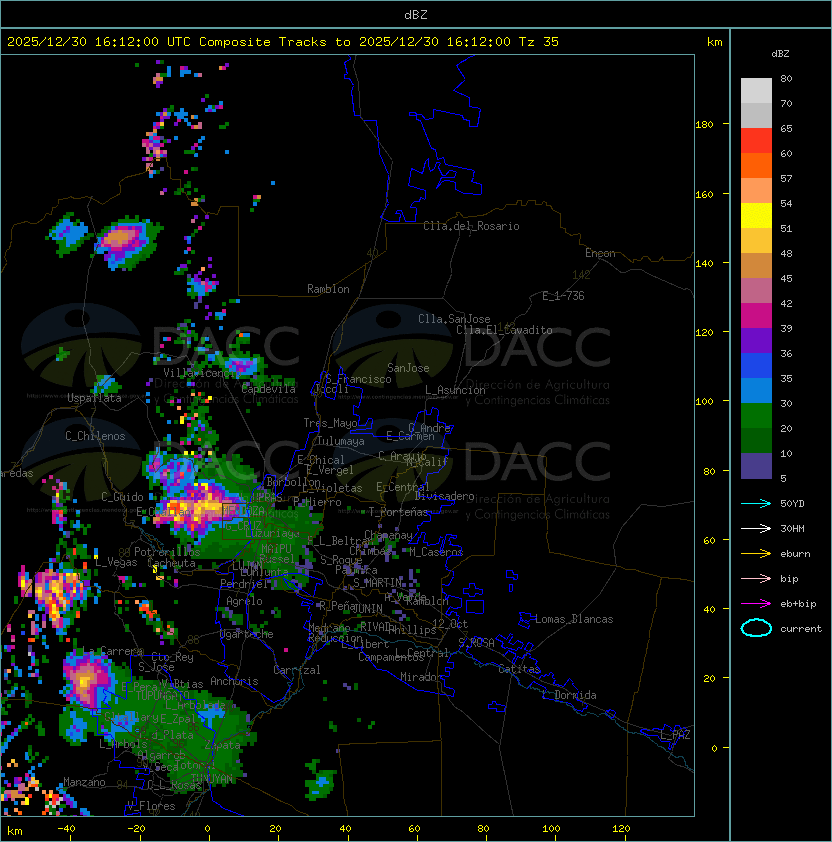Click the L_PAZ label
The image size is (832, 842).
point(675,735)
